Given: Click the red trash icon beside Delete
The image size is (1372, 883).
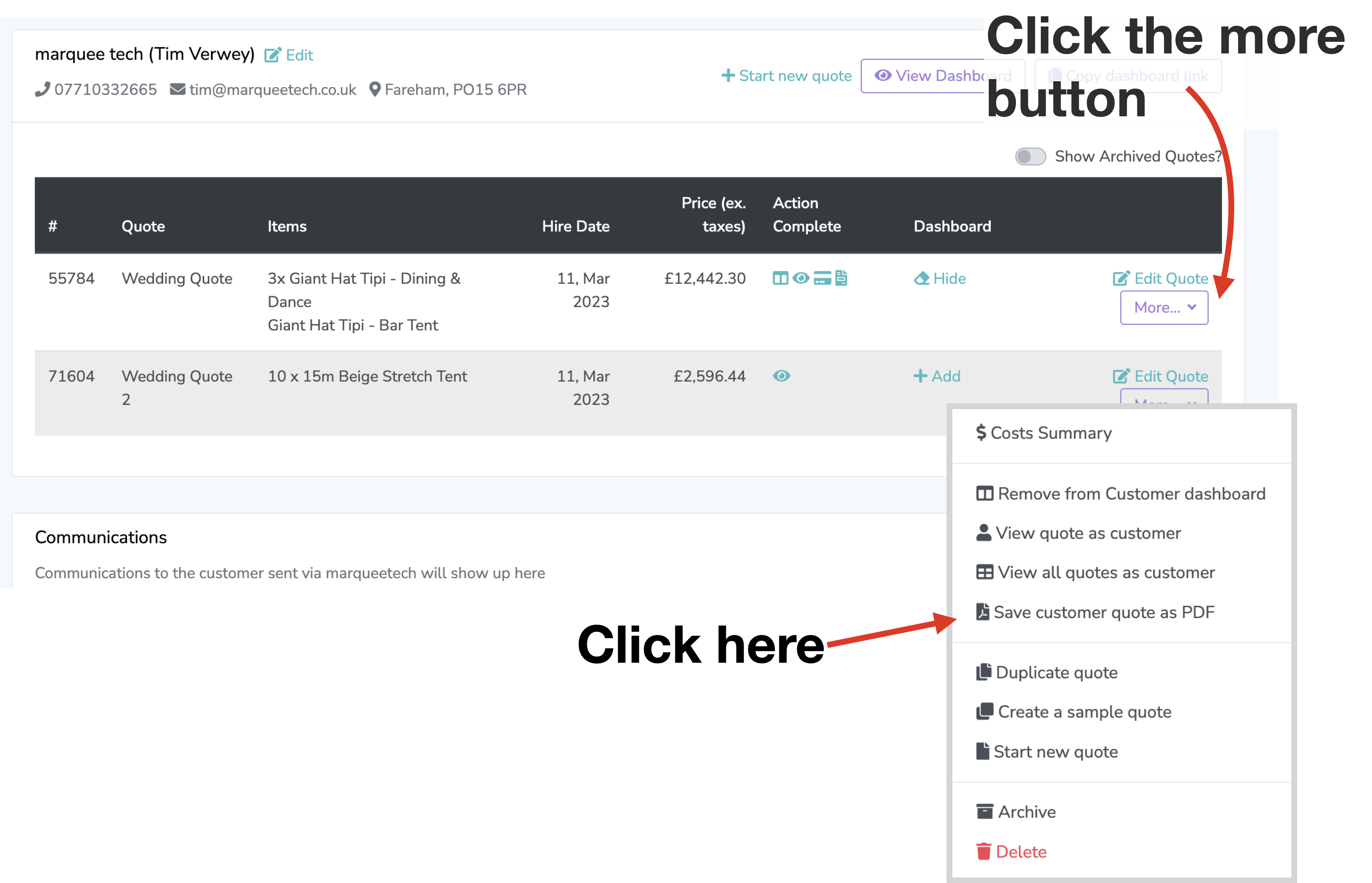Looking at the screenshot, I should click(x=983, y=852).
